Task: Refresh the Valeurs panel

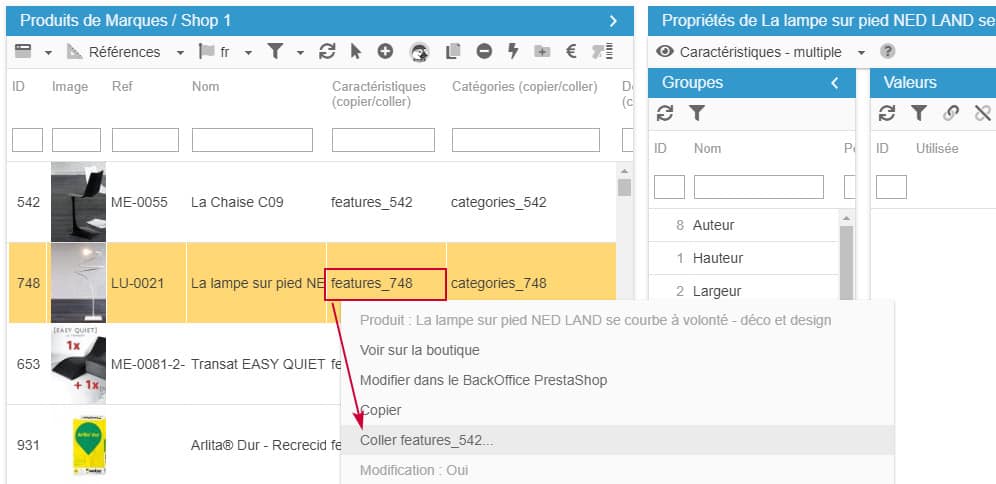Action: tap(887, 114)
